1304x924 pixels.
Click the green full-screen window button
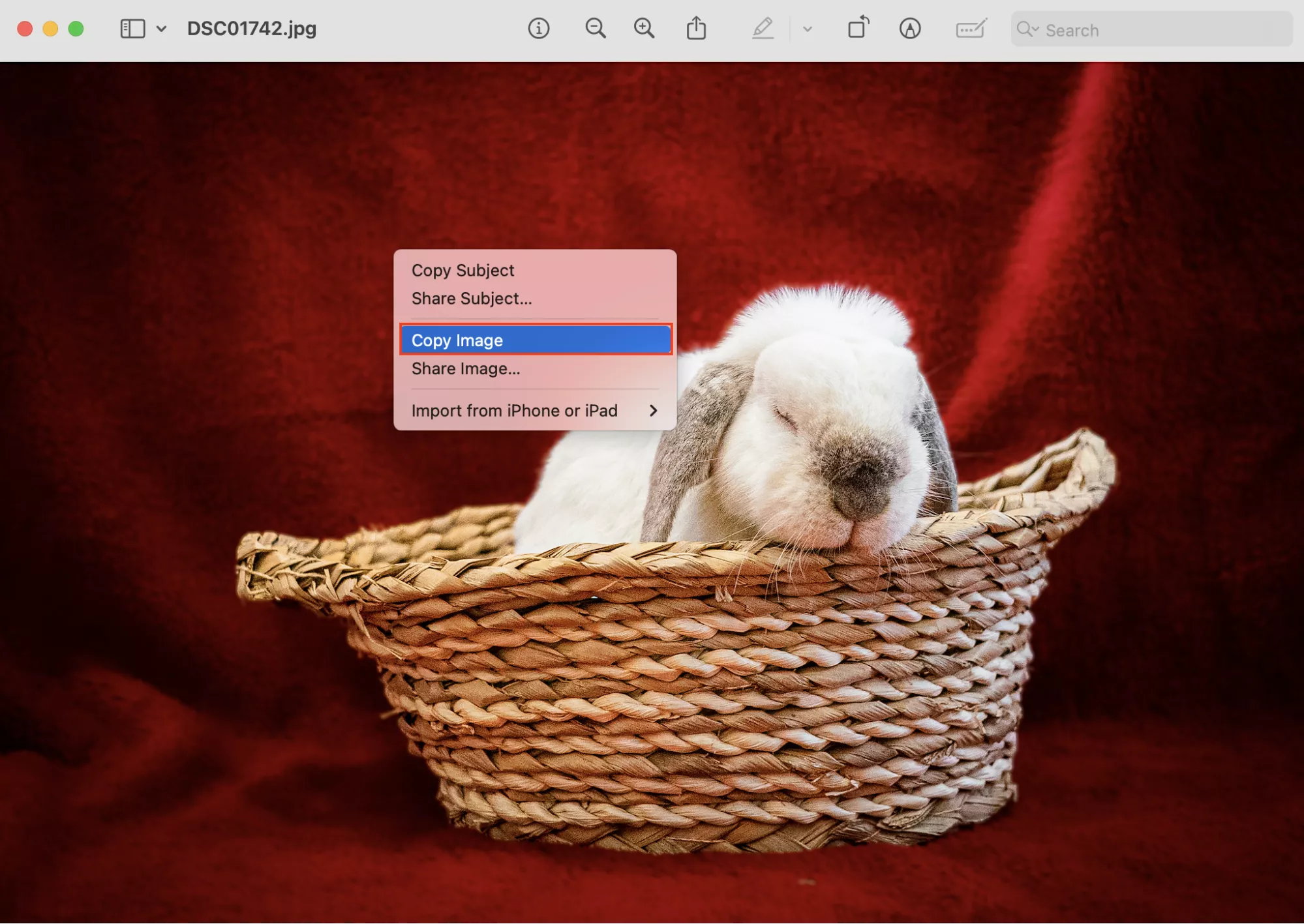click(76, 29)
